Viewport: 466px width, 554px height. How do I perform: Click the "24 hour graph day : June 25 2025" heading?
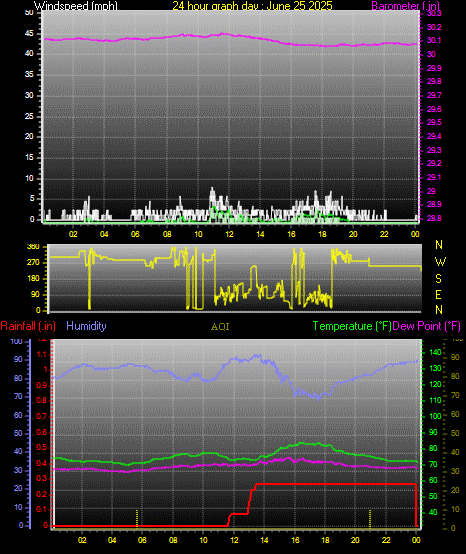pyautogui.click(x=252, y=6)
